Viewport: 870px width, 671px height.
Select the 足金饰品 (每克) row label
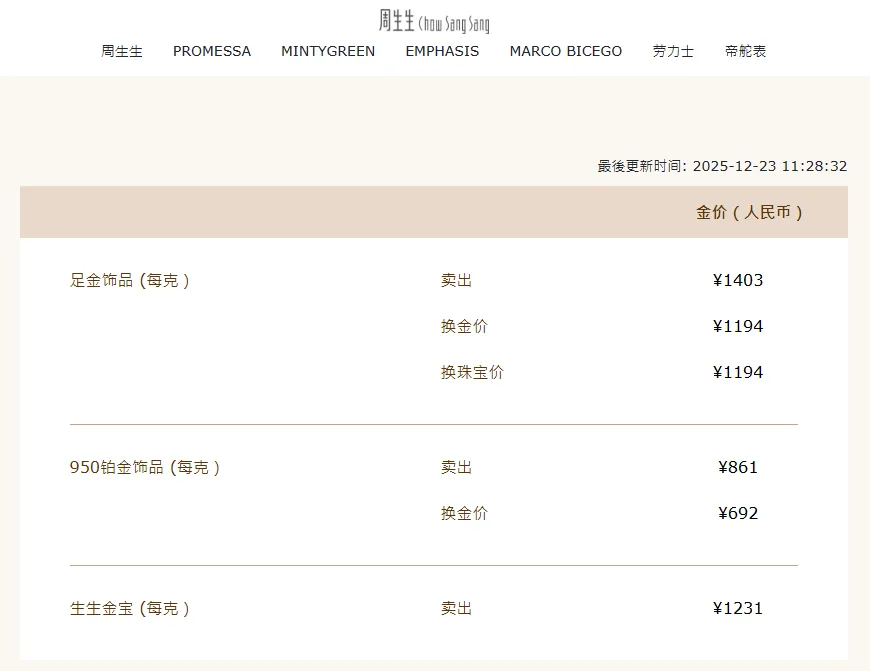click(130, 280)
